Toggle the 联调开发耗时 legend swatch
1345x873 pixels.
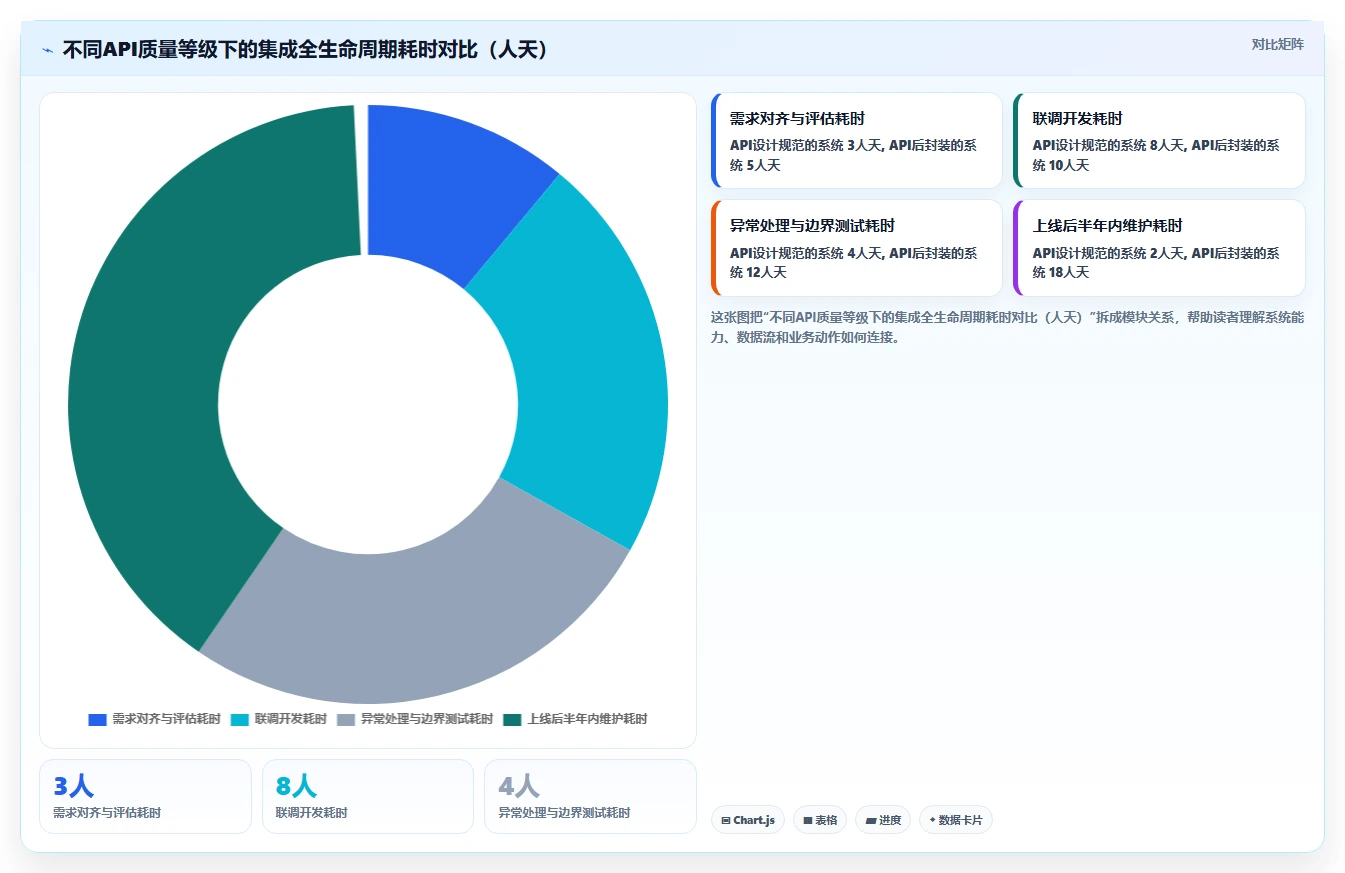click(x=240, y=720)
